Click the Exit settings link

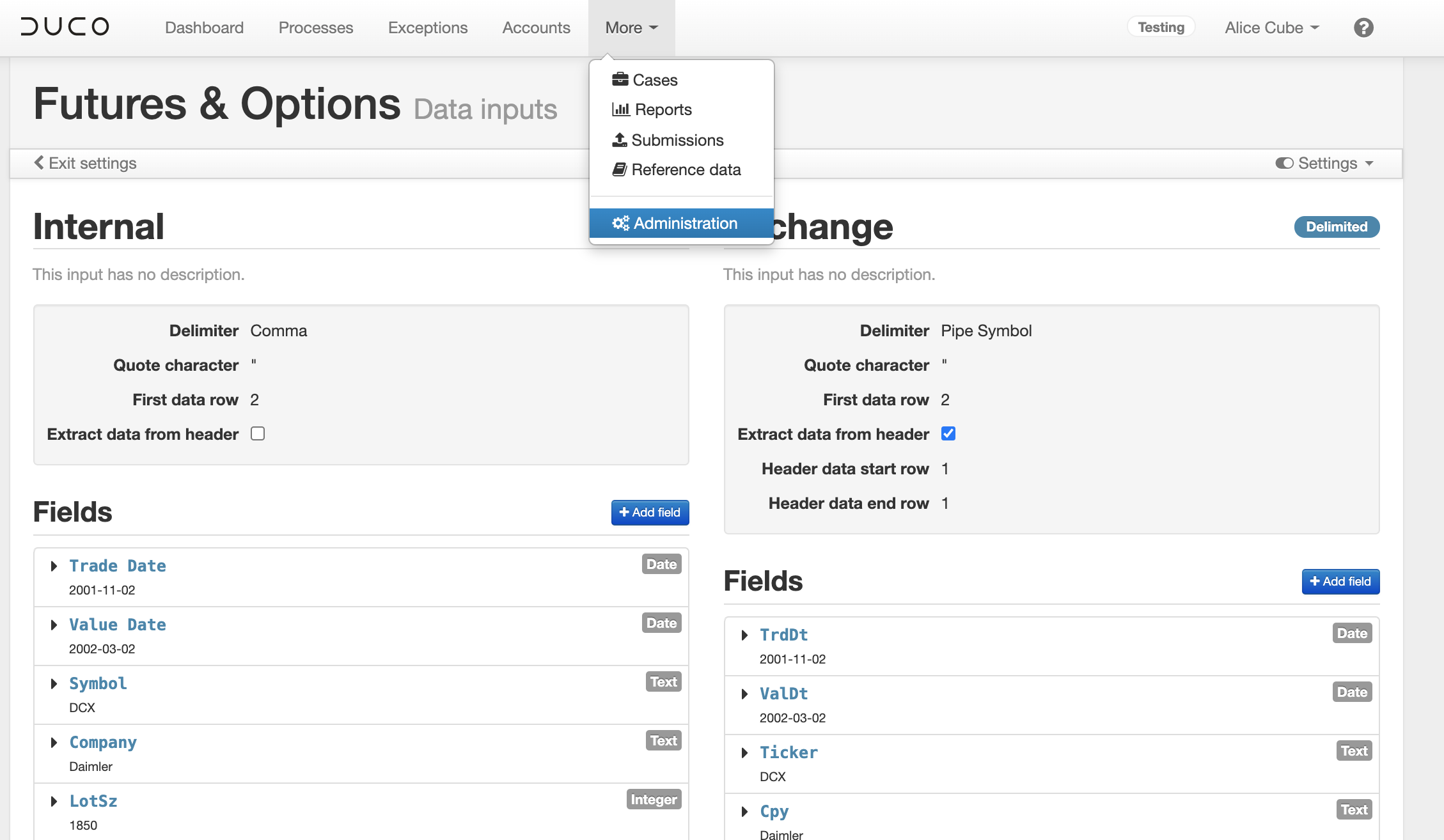(x=85, y=163)
